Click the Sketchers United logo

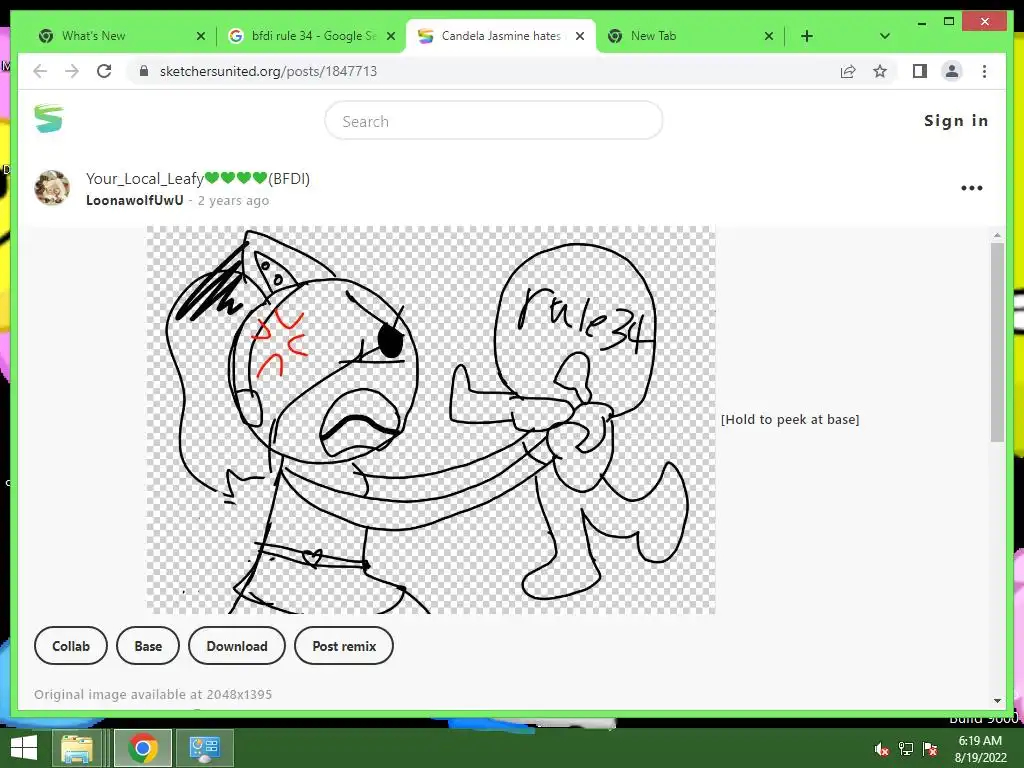pyautogui.click(x=48, y=119)
